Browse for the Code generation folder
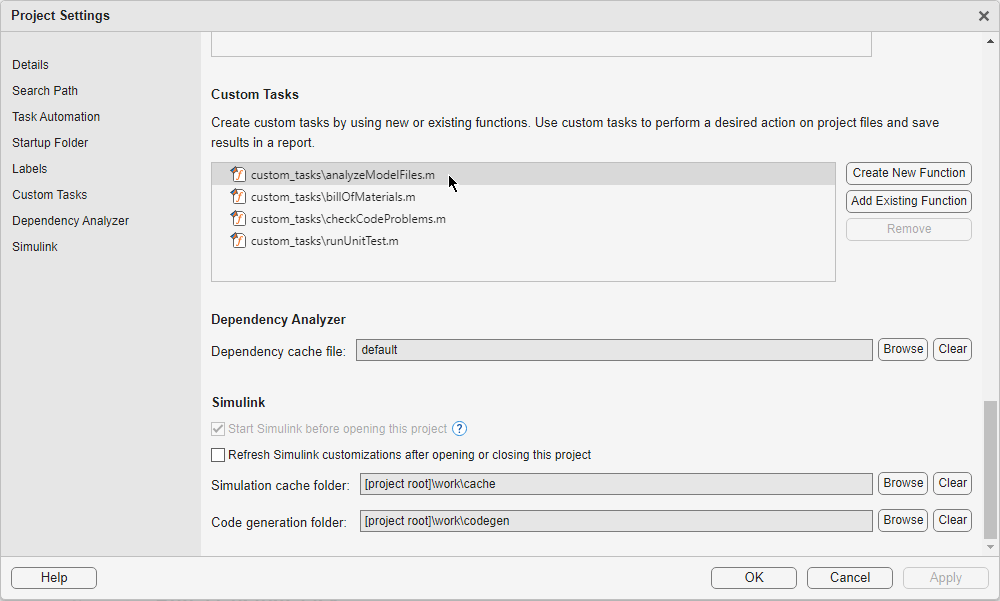Image resolution: width=1000 pixels, height=601 pixels. pos(903,521)
